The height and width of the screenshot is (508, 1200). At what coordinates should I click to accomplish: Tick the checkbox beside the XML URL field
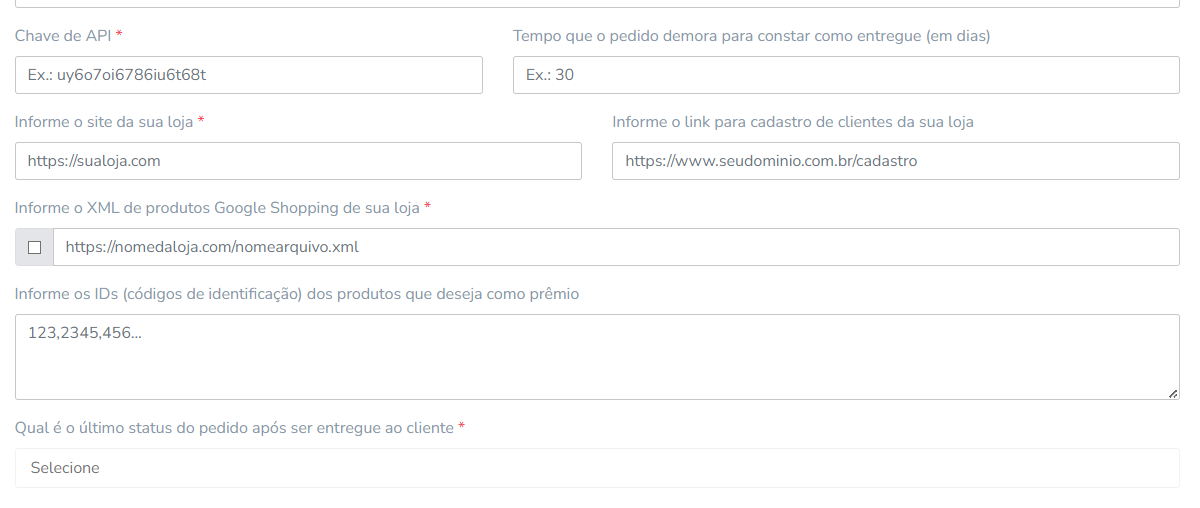click(x=34, y=248)
